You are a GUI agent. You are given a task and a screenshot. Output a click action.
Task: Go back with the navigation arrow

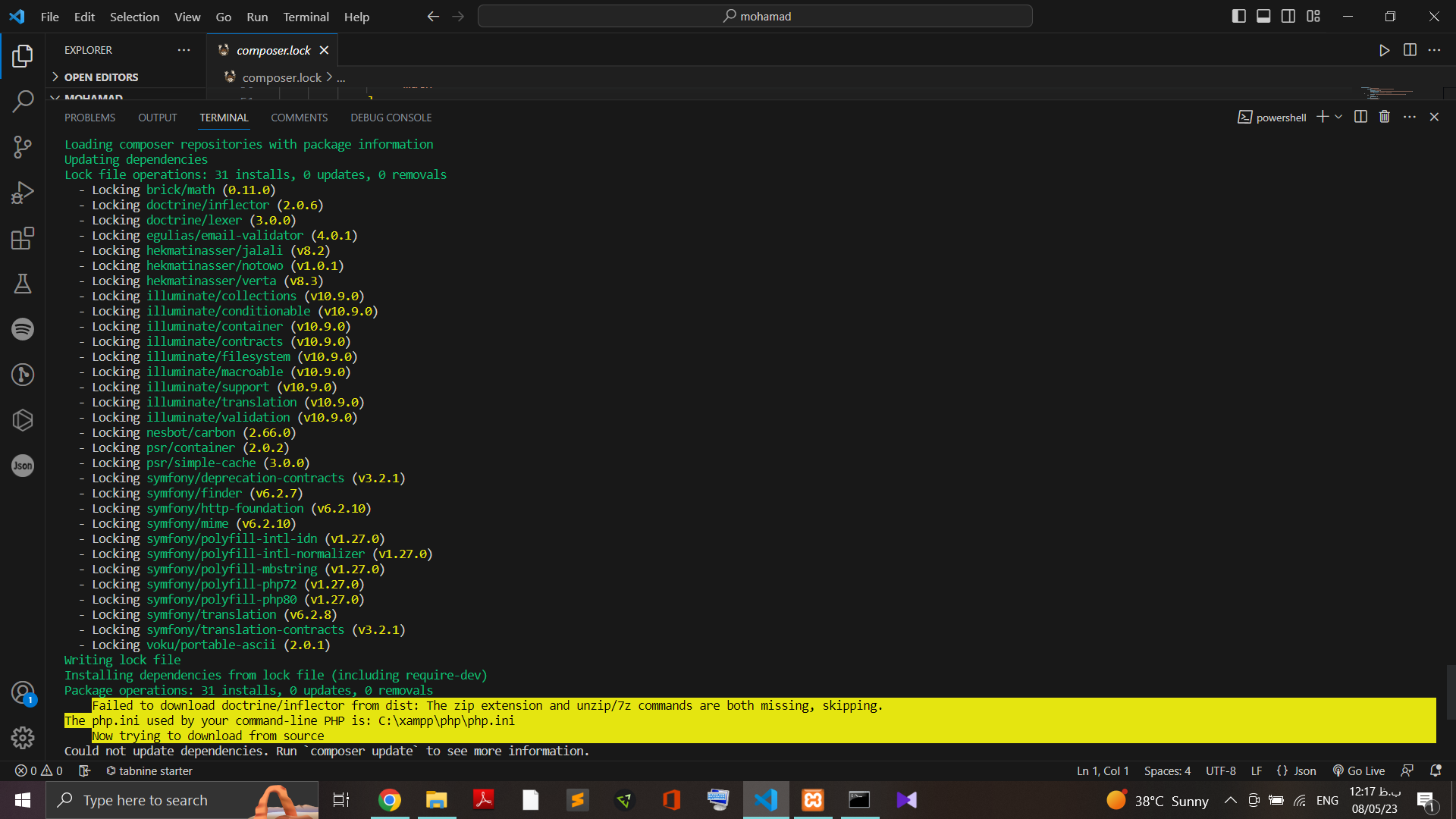[x=433, y=16]
